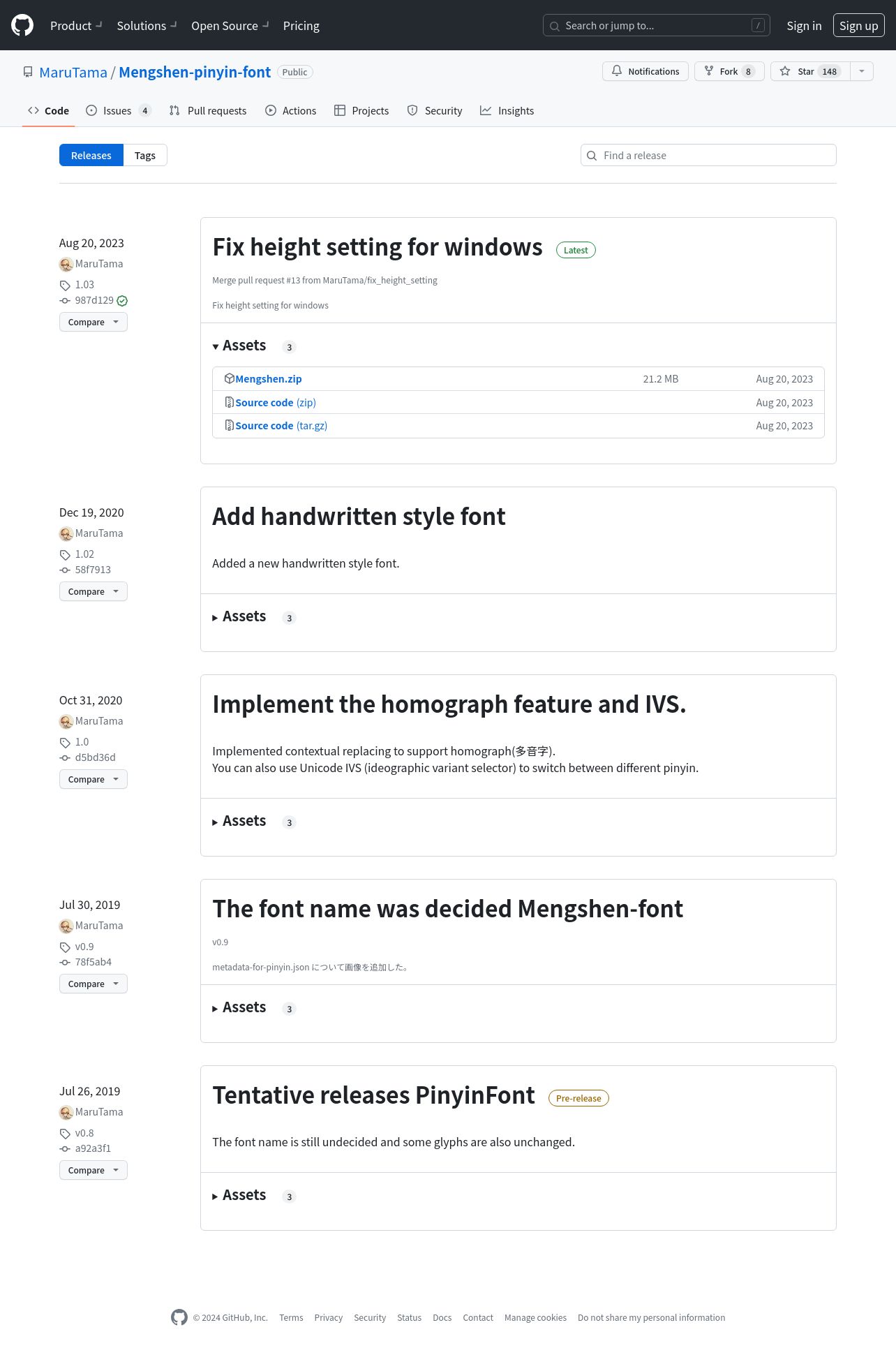
Task: Collapse Assets for Fix height setting release
Action: [239, 346]
